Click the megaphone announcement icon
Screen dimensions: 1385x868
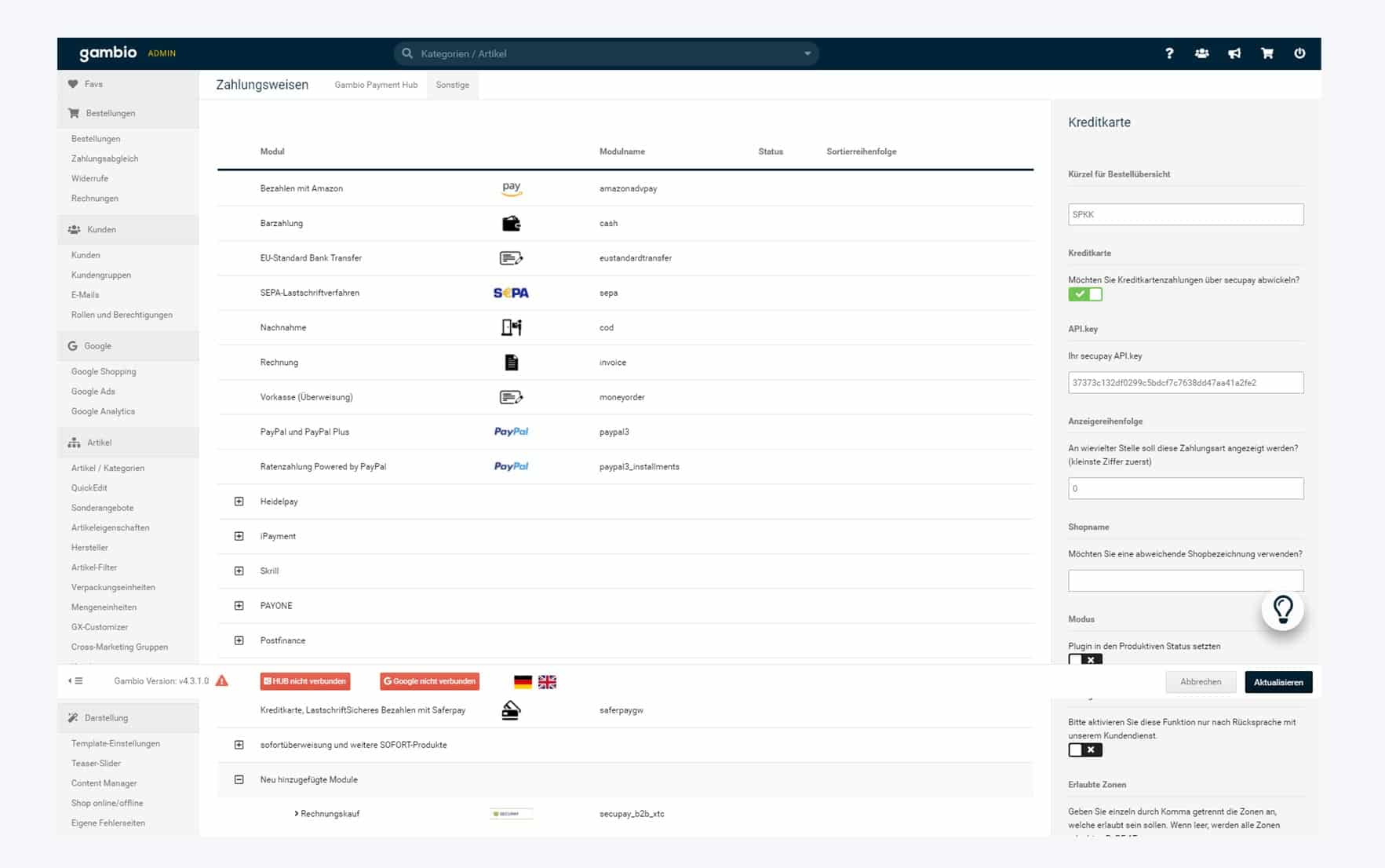point(1234,53)
